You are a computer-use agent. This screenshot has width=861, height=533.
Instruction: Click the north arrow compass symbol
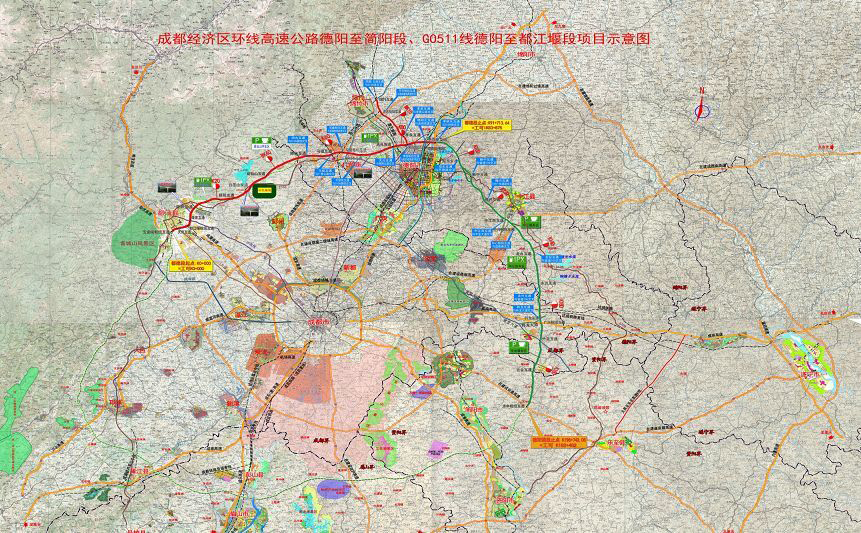coord(702,108)
